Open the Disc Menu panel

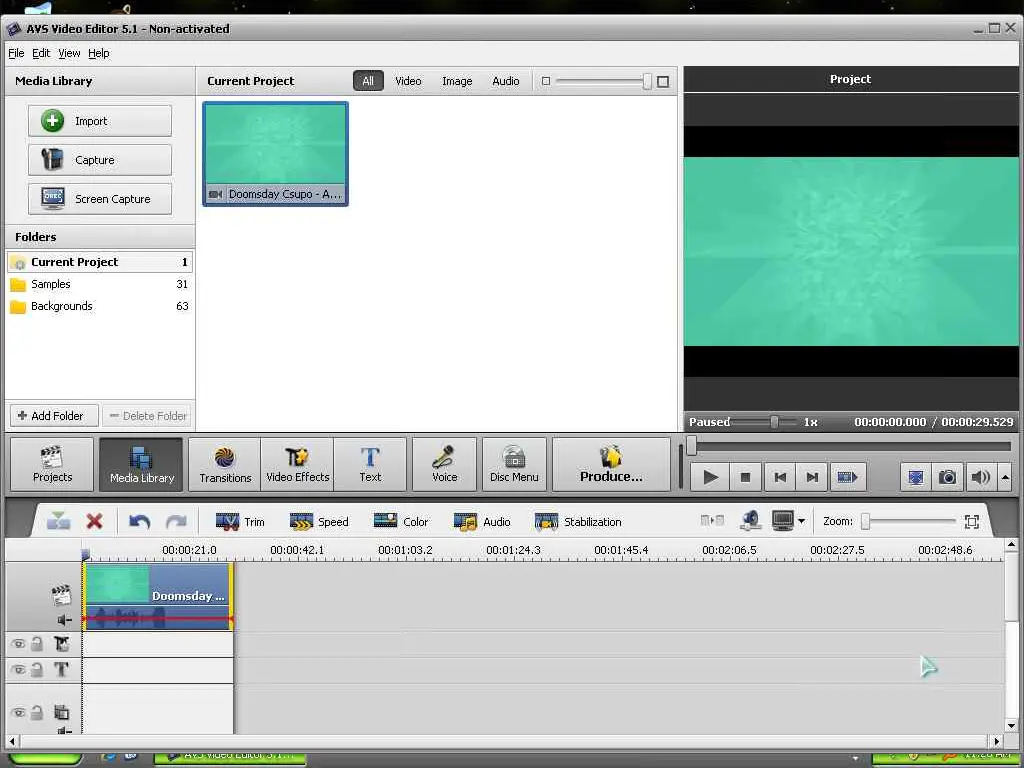[514, 464]
